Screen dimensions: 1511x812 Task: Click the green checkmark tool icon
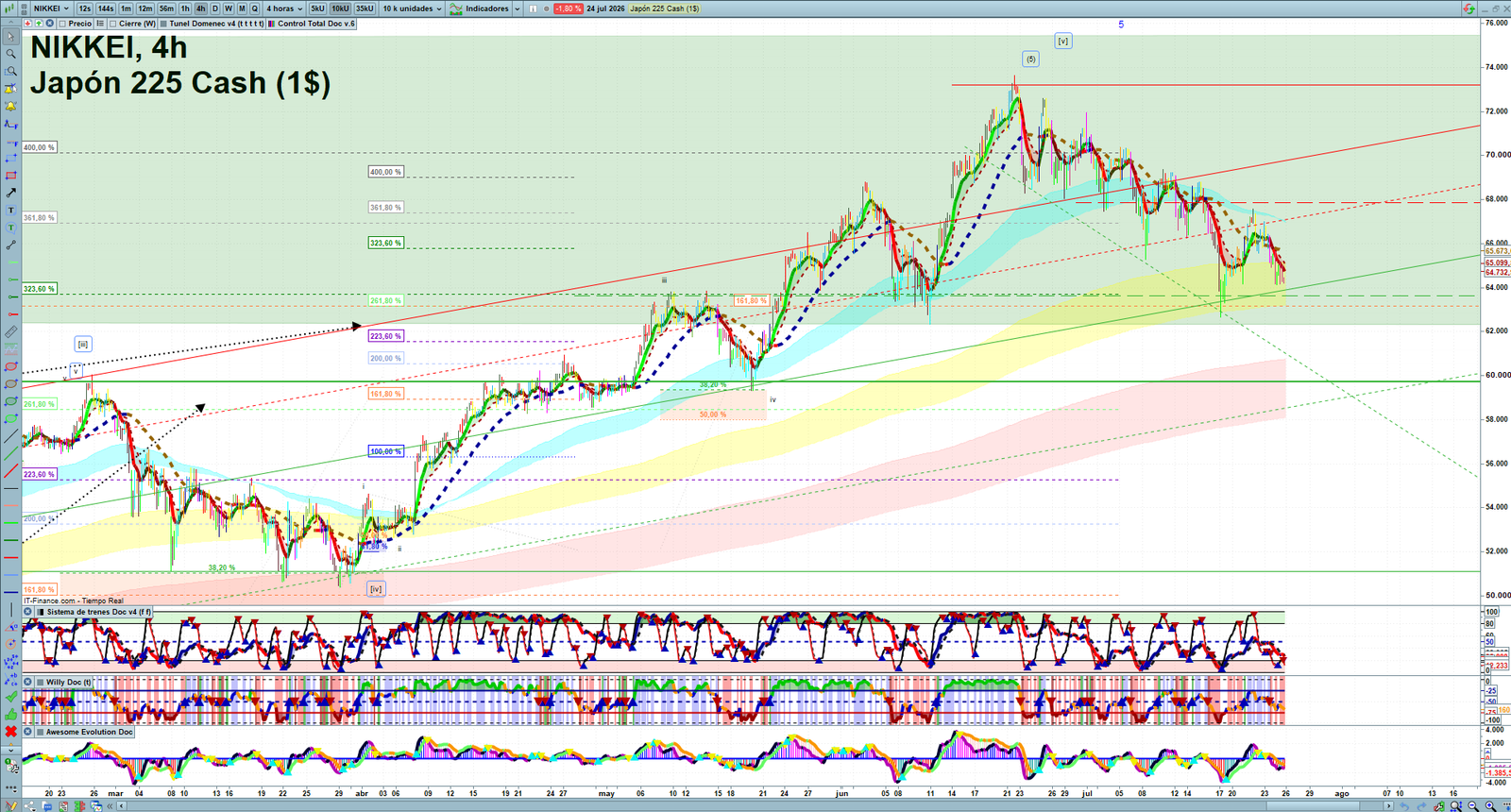point(10,696)
